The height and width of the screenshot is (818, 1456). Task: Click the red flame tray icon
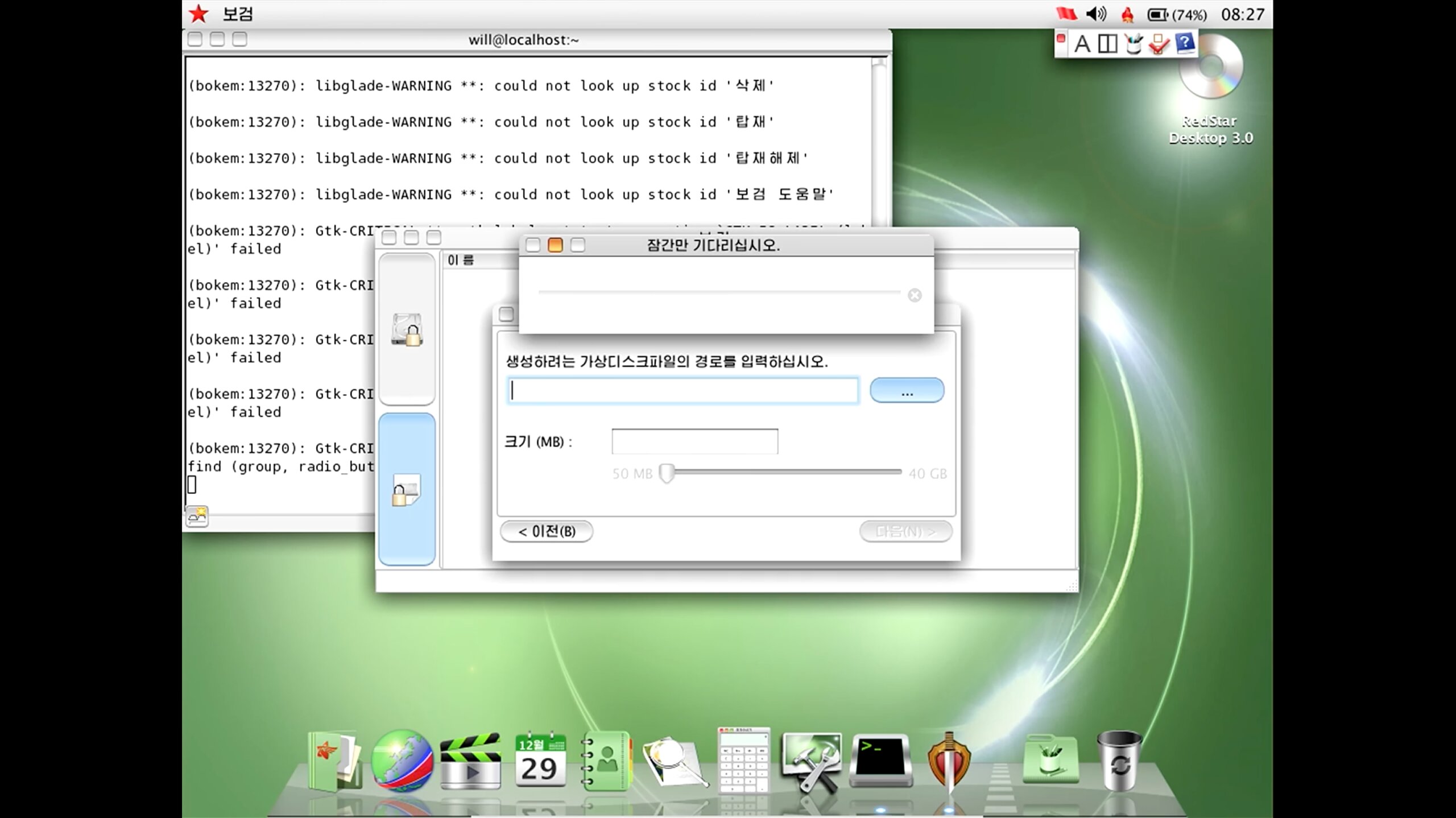pyautogui.click(x=1127, y=14)
